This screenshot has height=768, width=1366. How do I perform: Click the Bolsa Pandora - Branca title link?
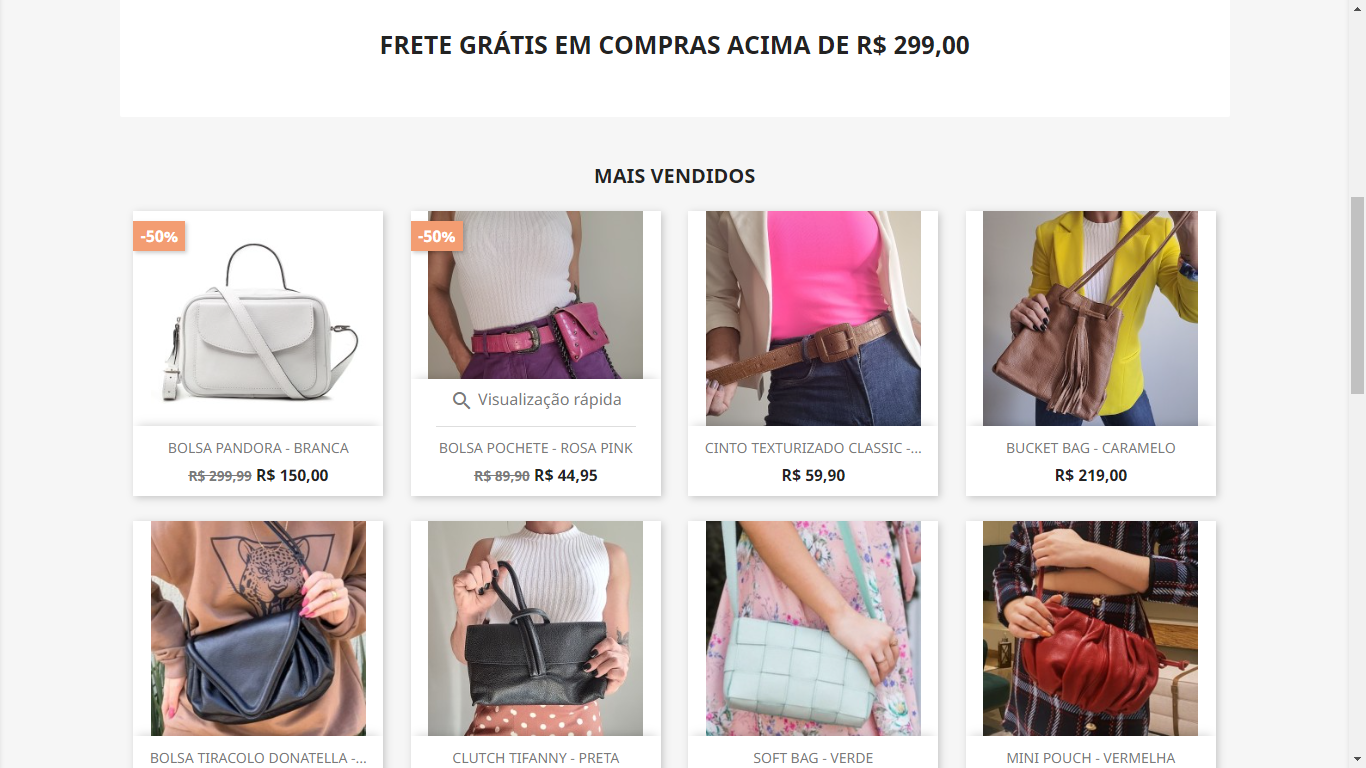[258, 448]
